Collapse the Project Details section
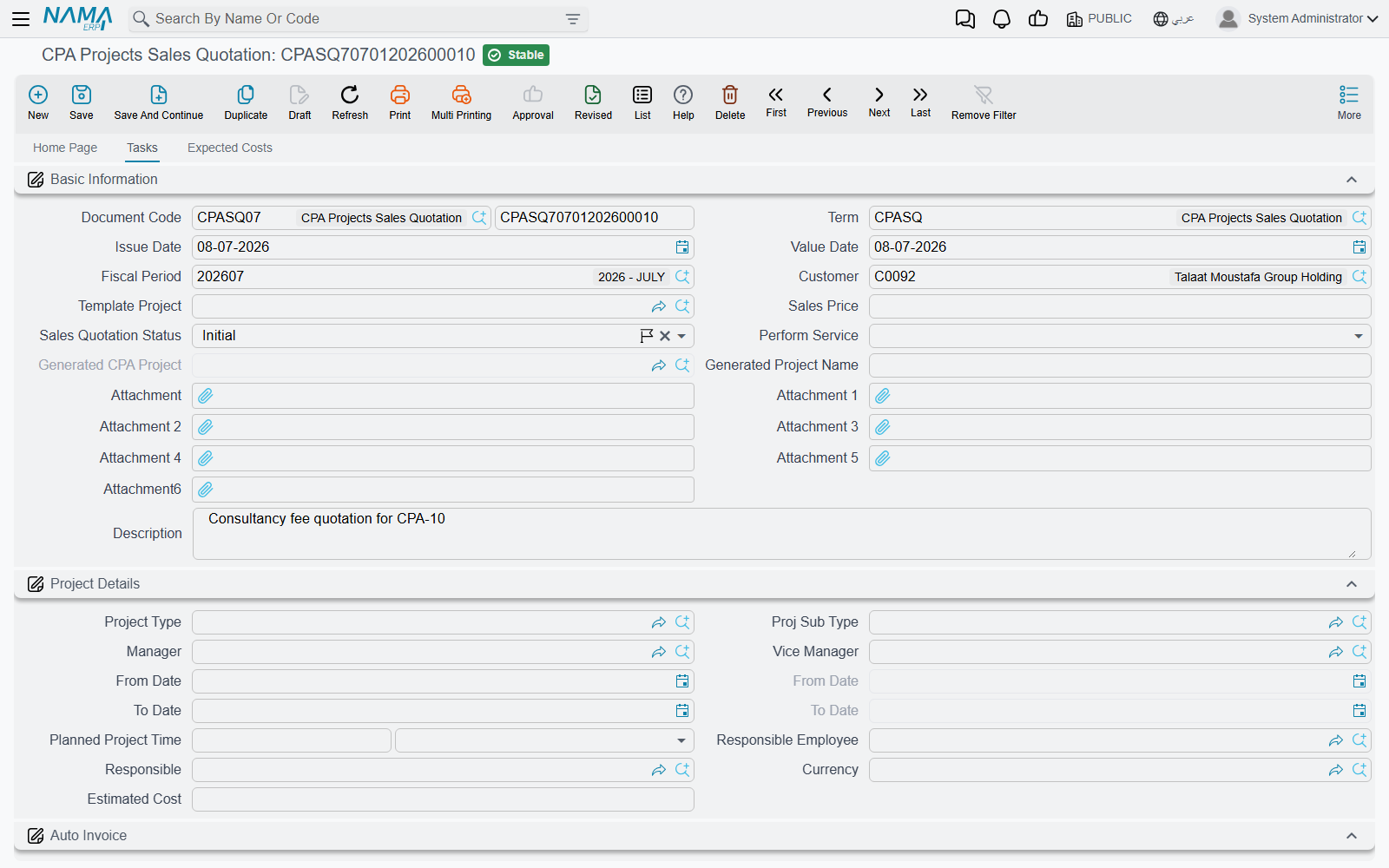Viewport: 1389px width, 868px height. pyautogui.click(x=1352, y=584)
